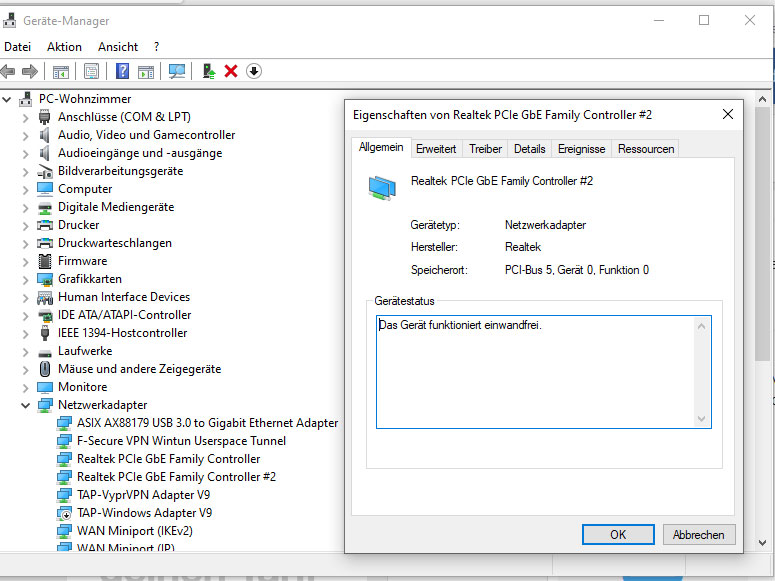Select WAN Miniport (IKEv2)

point(134,531)
